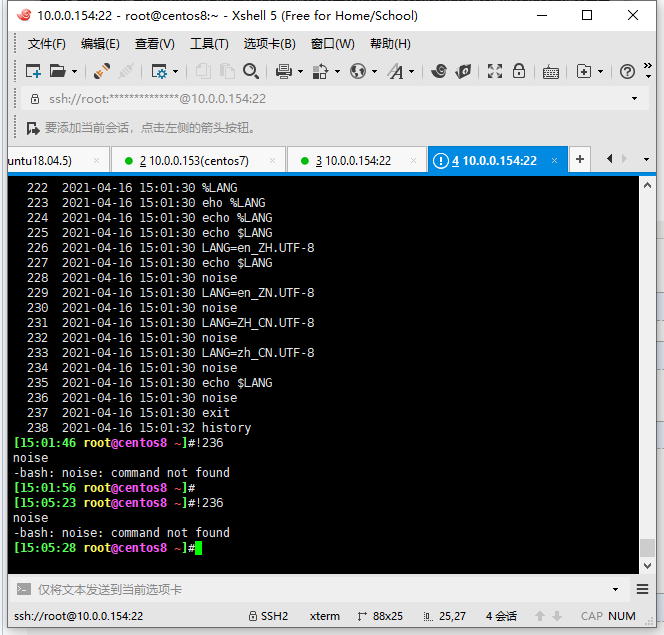Viewport: 664px width, 635px height.
Task: Click the terminal scrollbar thumb
Action: 647,548
